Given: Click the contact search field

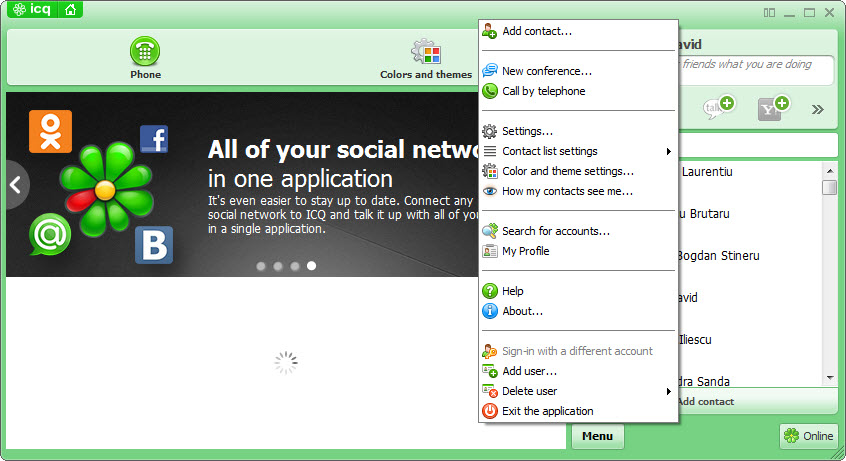Looking at the screenshot, I should (758, 145).
